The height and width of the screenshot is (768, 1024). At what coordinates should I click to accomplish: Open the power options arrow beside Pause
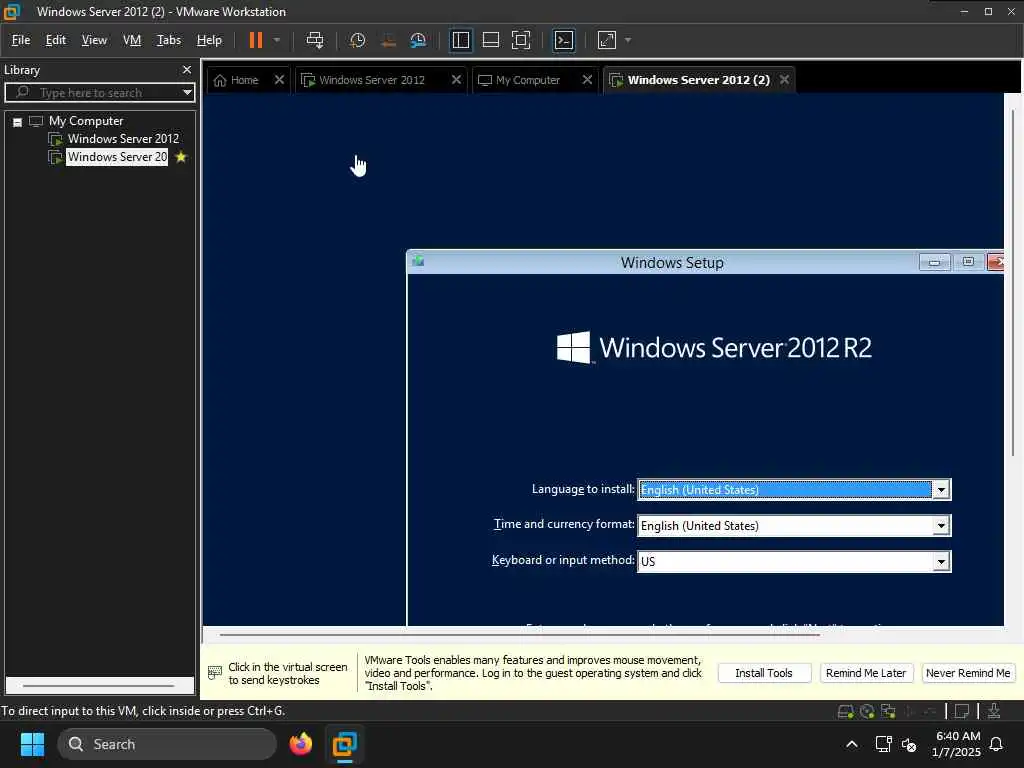(277, 40)
